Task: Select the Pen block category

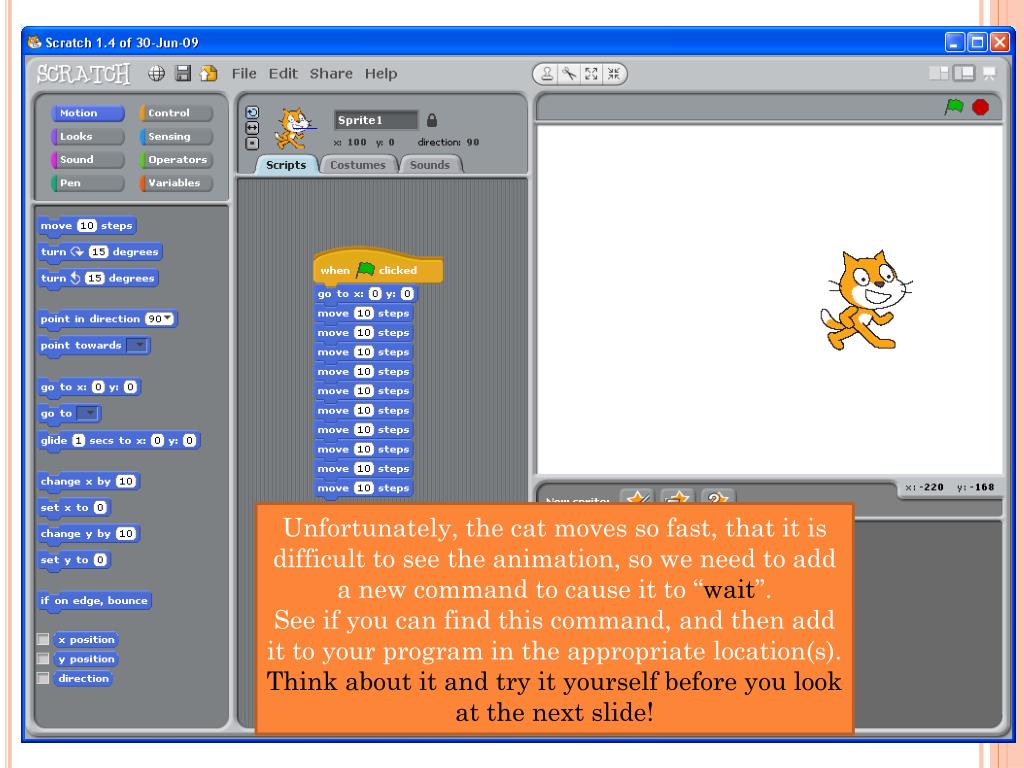Action: [88, 183]
